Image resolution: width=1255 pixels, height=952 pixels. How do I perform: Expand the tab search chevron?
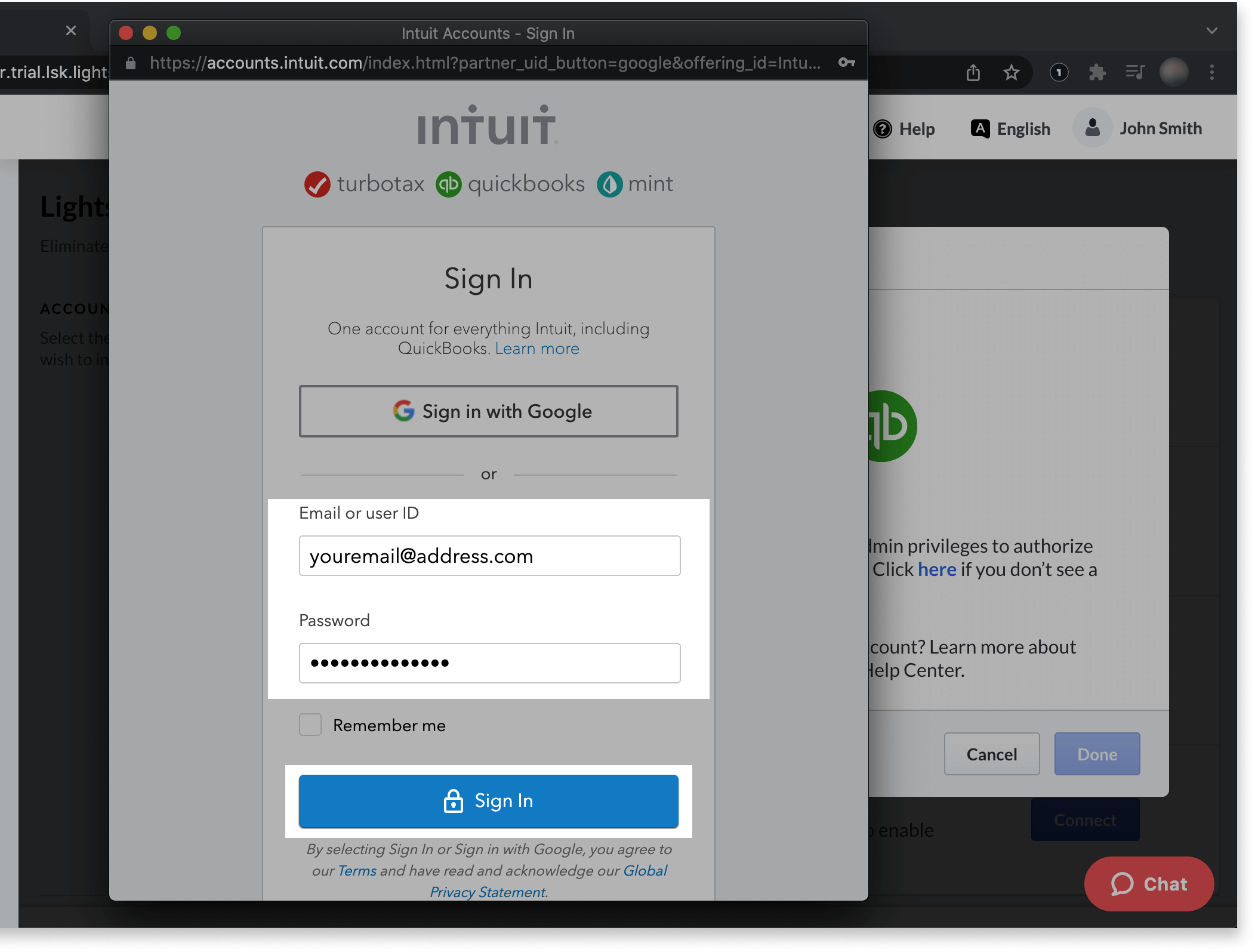(1211, 30)
